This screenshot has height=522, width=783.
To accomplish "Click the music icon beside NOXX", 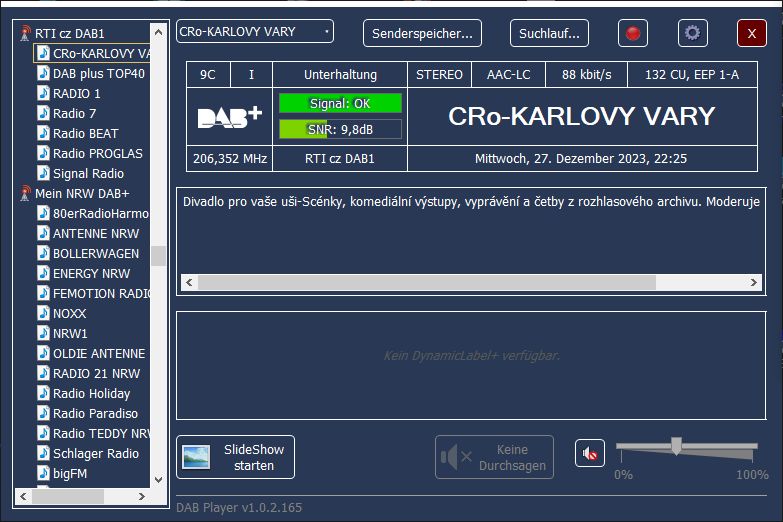I will coord(43,313).
